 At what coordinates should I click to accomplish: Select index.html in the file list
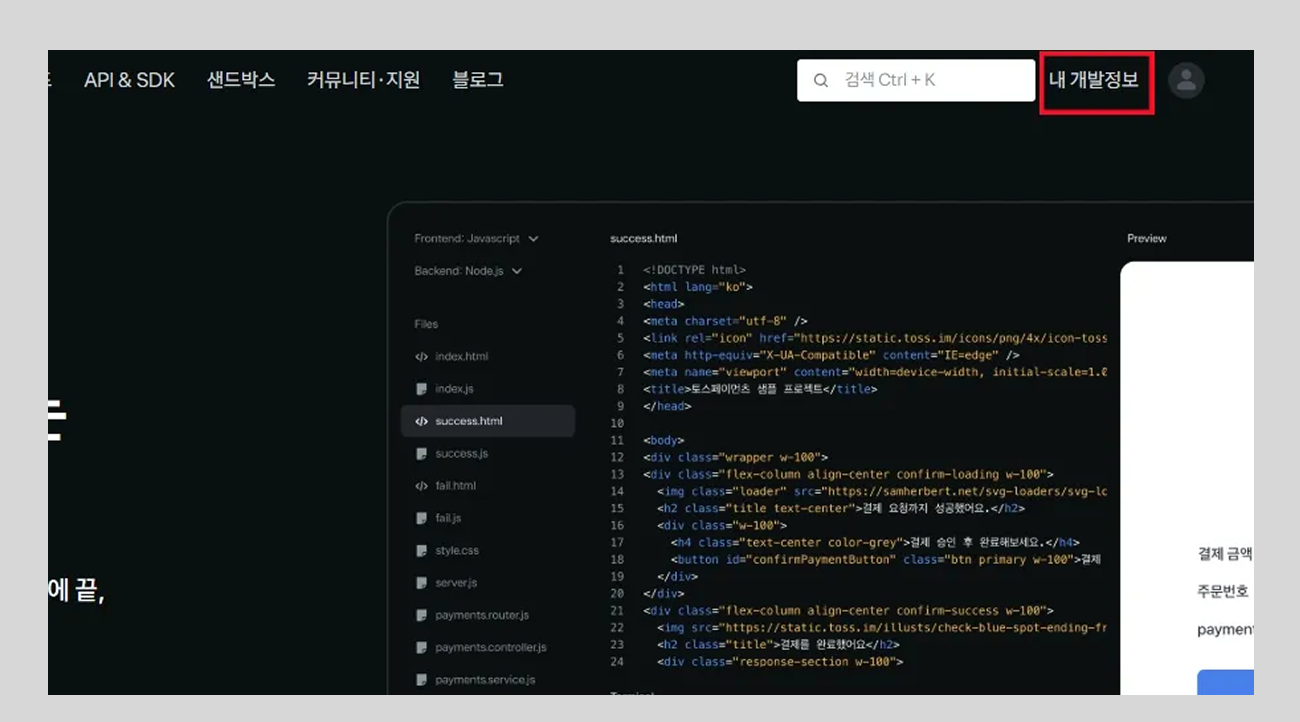(x=461, y=357)
